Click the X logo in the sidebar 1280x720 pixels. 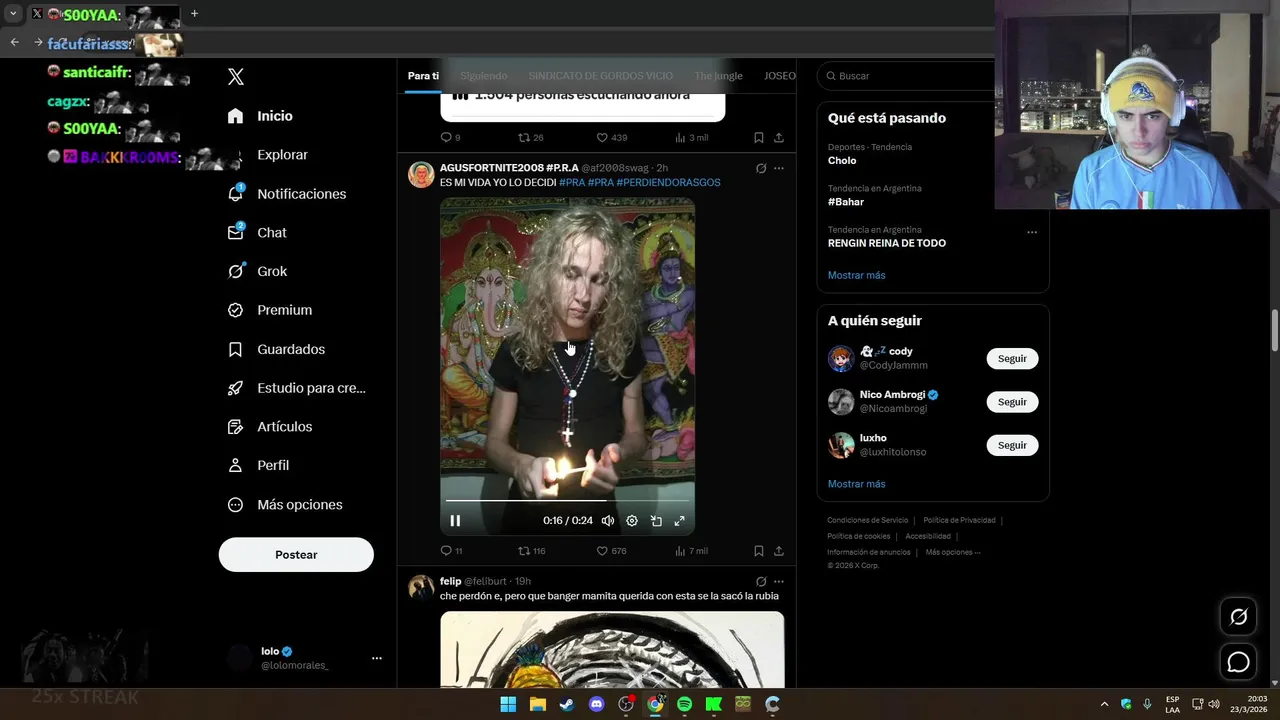pyautogui.click(x=236, y=77)
